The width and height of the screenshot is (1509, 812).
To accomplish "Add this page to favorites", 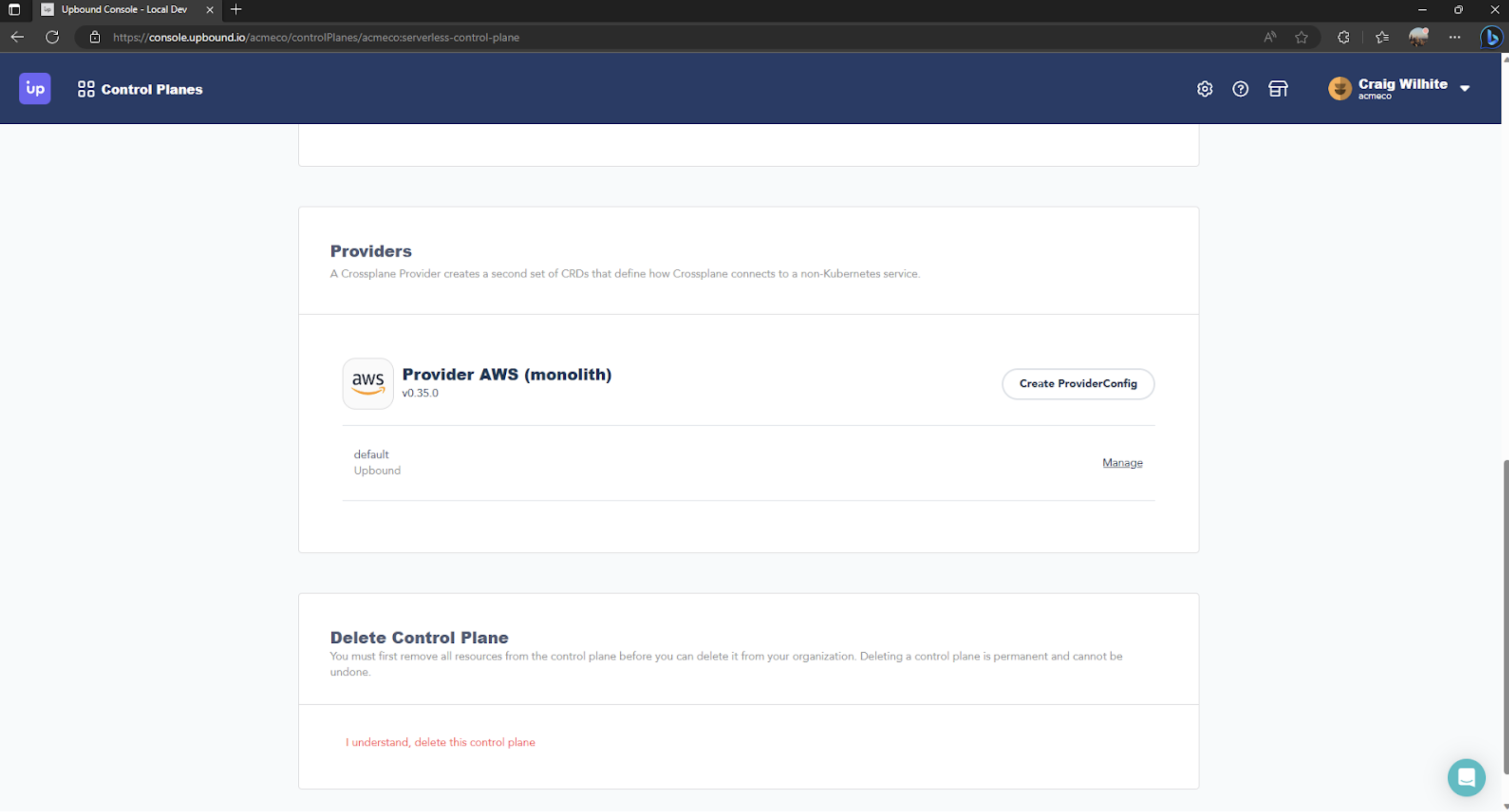I will pos(1301,38).
